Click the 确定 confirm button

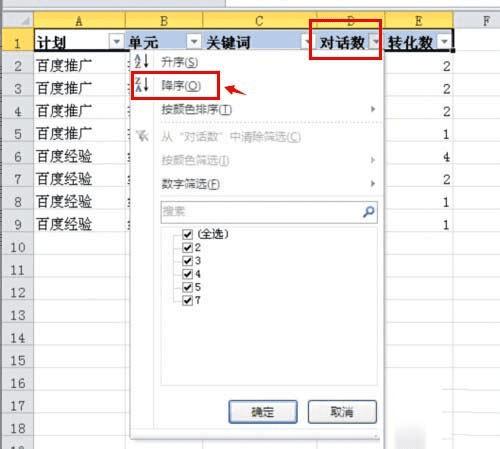point(263,412)
